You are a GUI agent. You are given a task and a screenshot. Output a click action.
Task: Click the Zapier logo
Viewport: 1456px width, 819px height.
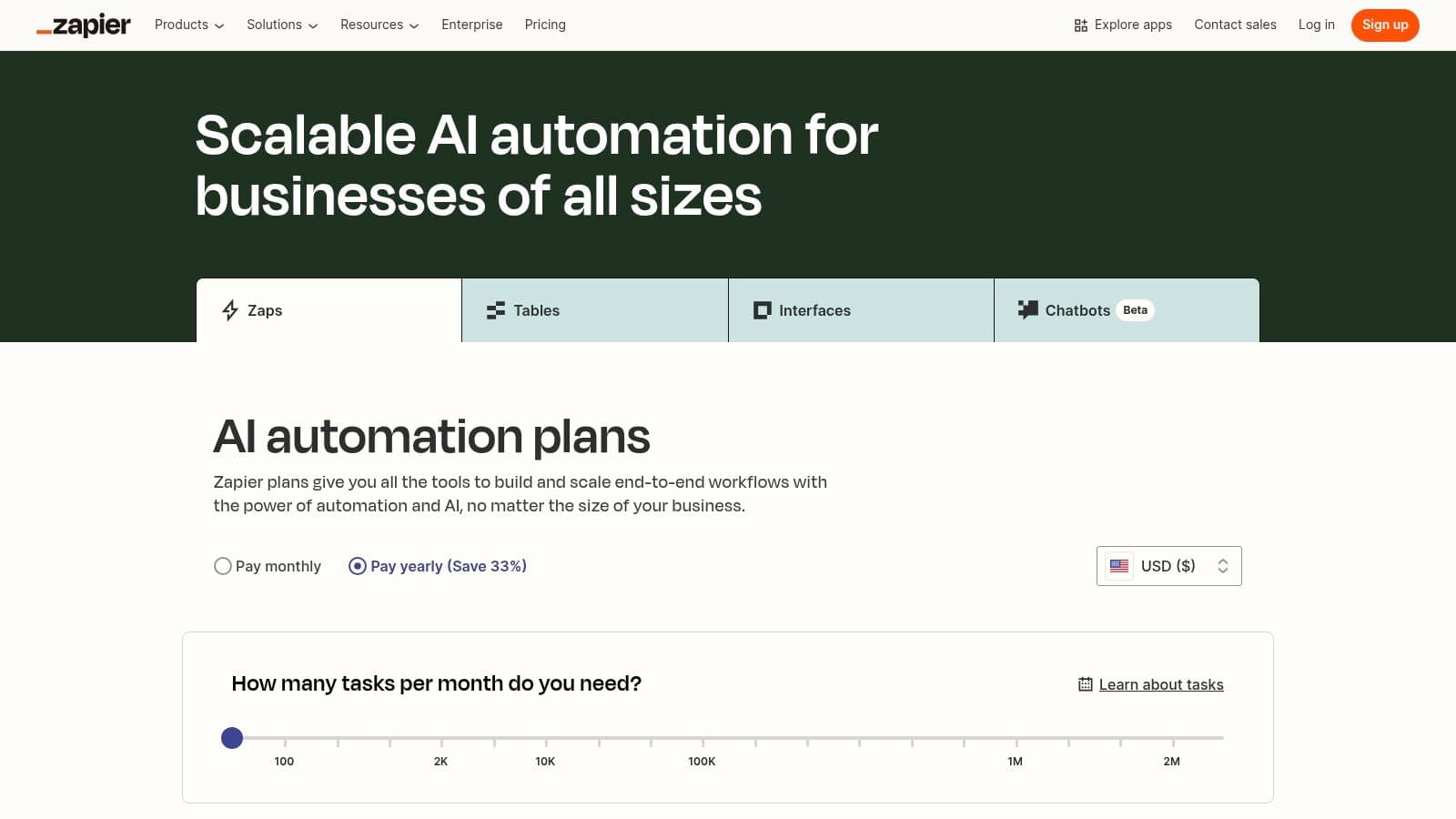[84, 25]
